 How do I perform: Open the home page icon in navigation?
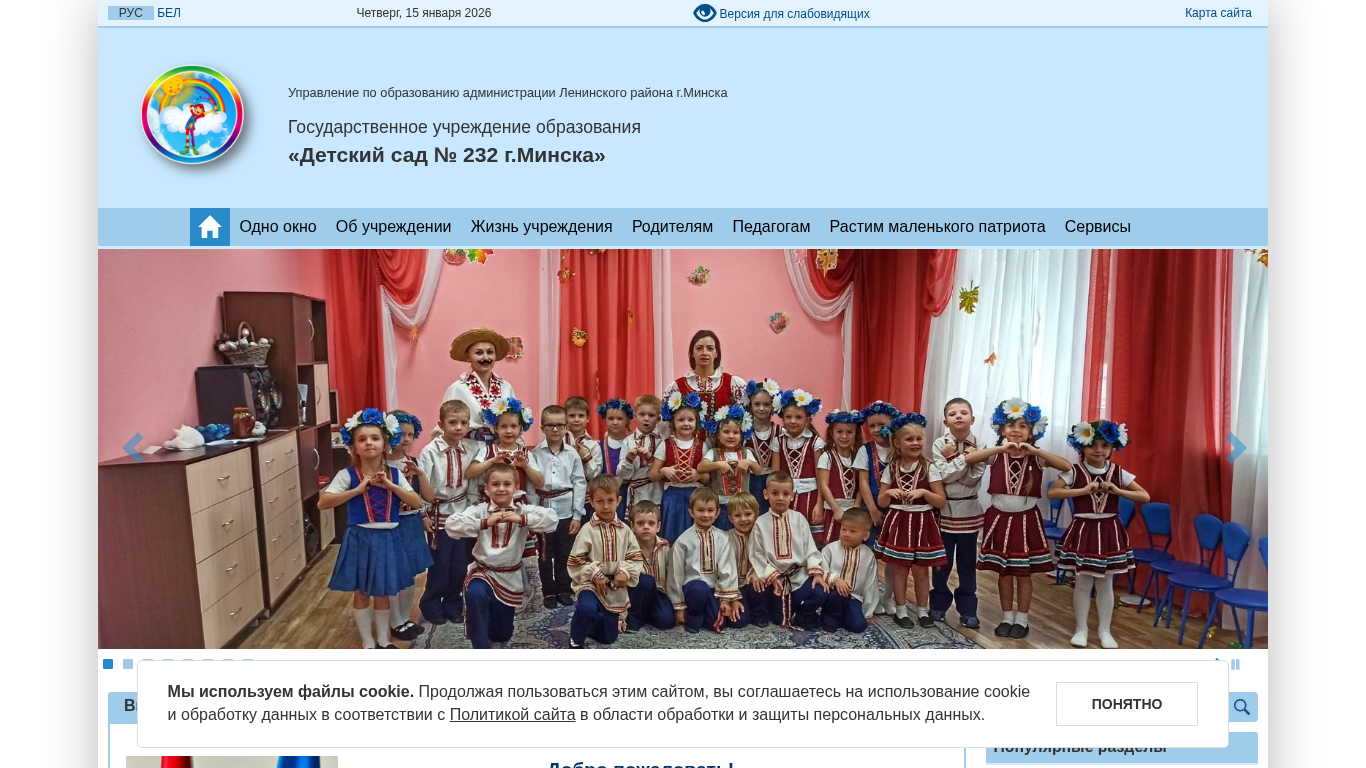tap(210, 227)
